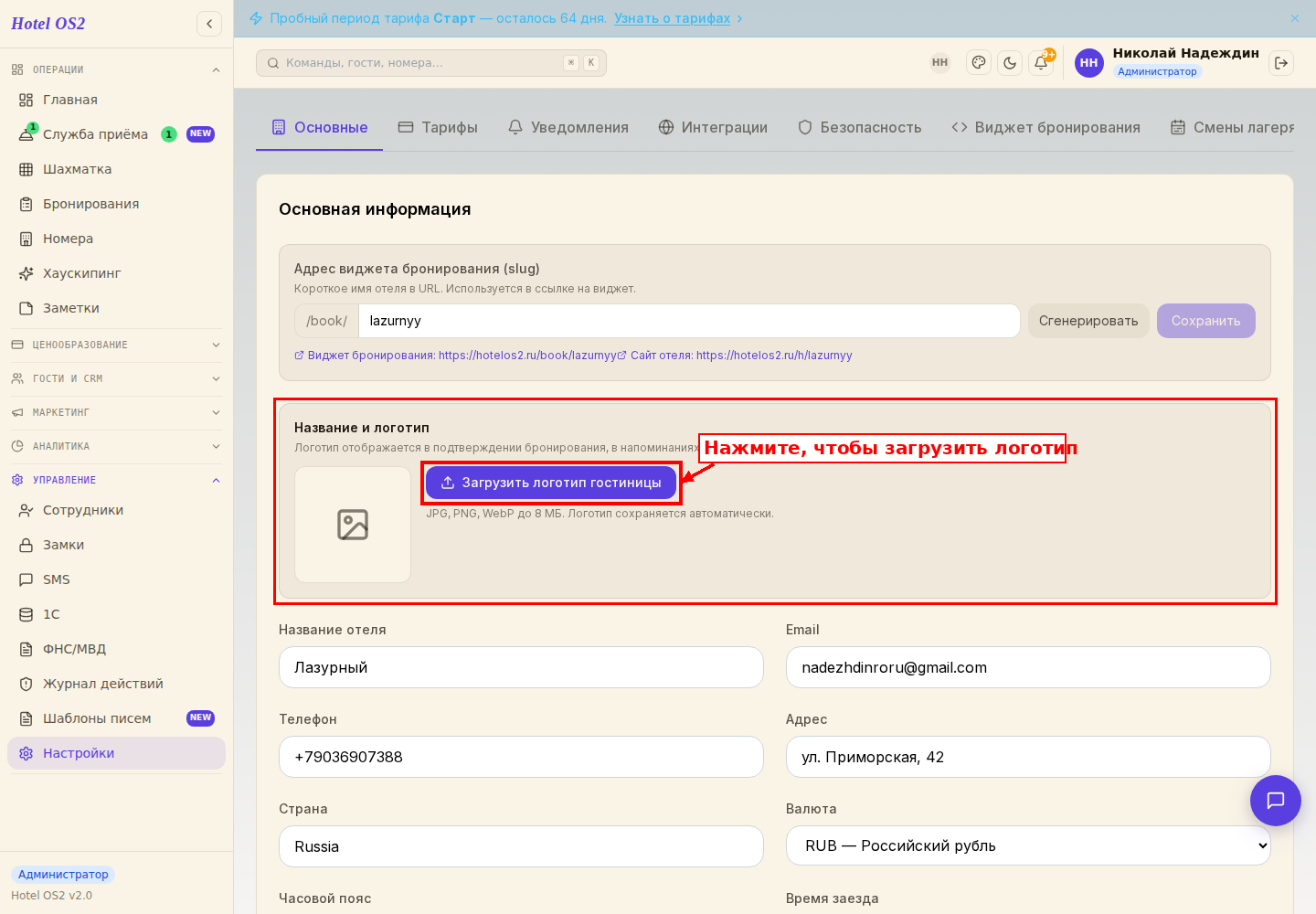Open Заметки in sidebar
The width and height of the screenshot is (1316, 914).
point(116,308)
